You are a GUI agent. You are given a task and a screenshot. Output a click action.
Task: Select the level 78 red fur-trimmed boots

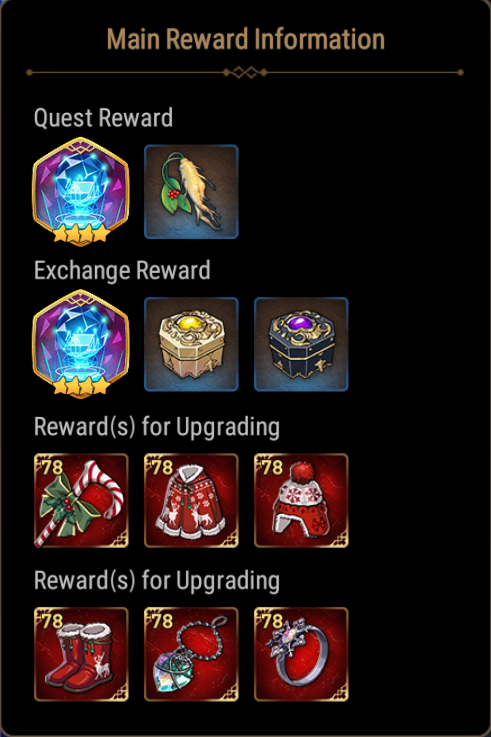click(81, 654)
